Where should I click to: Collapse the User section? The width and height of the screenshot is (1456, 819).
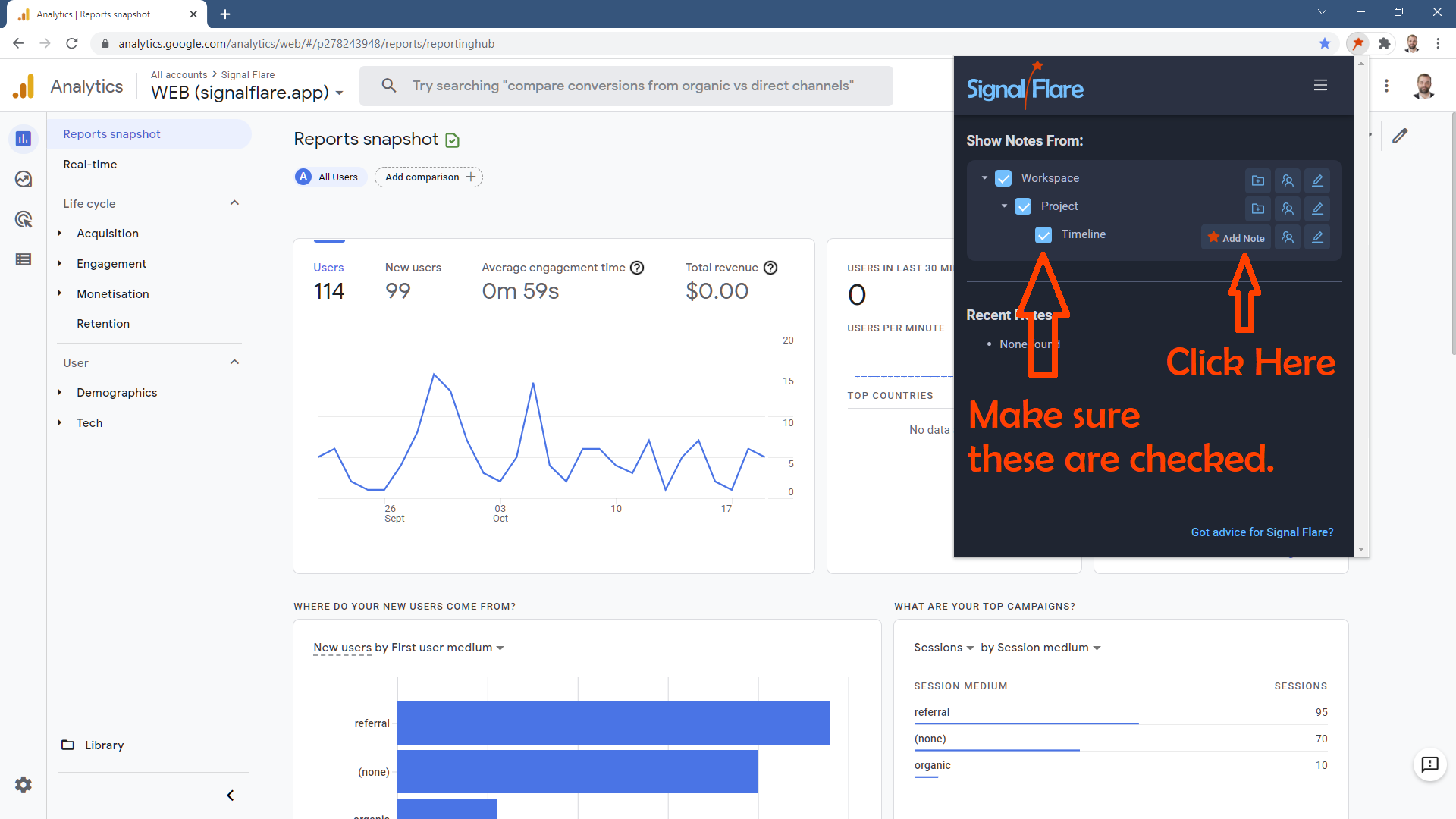click(234, 362)
